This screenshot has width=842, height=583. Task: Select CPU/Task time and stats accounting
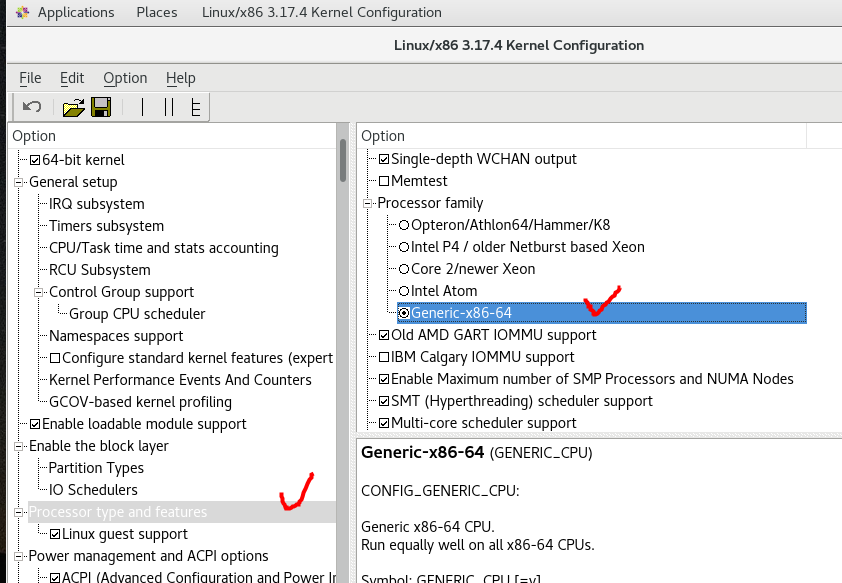[164, 248]
